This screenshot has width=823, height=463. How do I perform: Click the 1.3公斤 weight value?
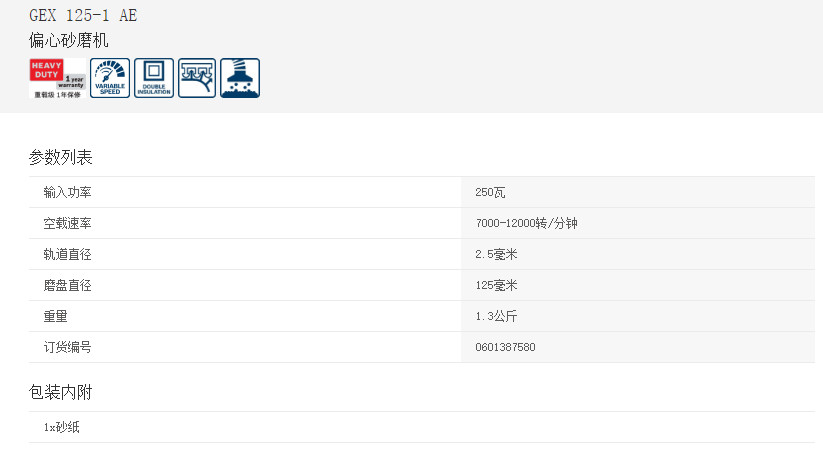(497, 316)
